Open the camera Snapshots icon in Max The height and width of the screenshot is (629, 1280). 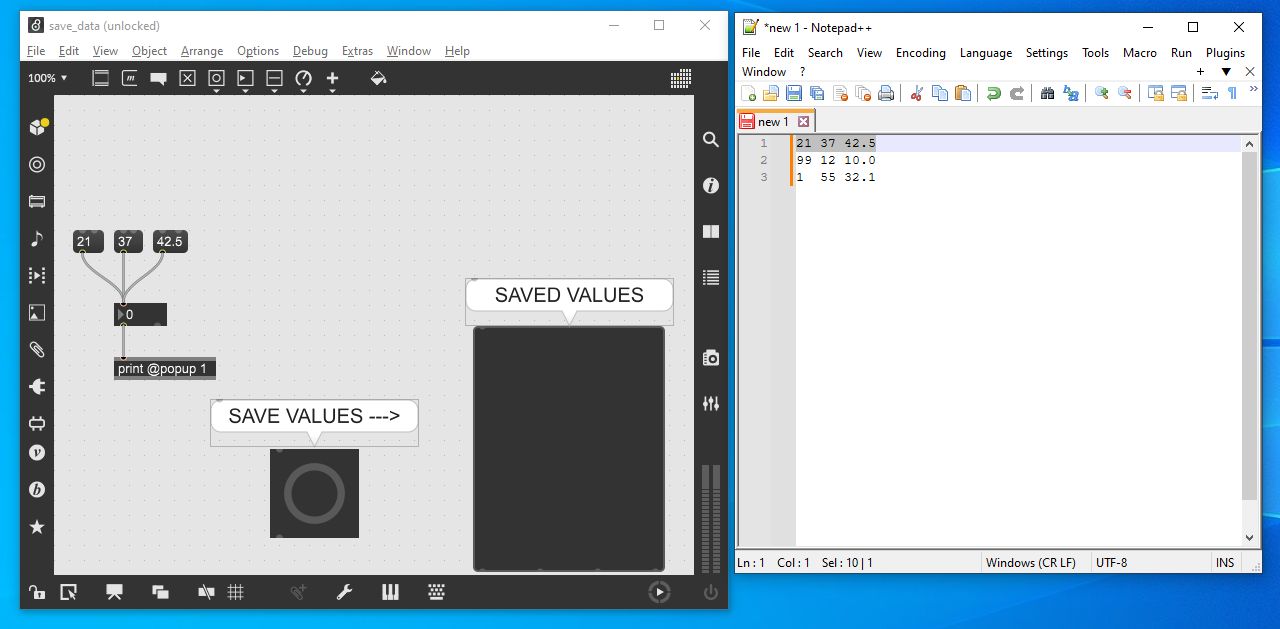coord(711,358)
